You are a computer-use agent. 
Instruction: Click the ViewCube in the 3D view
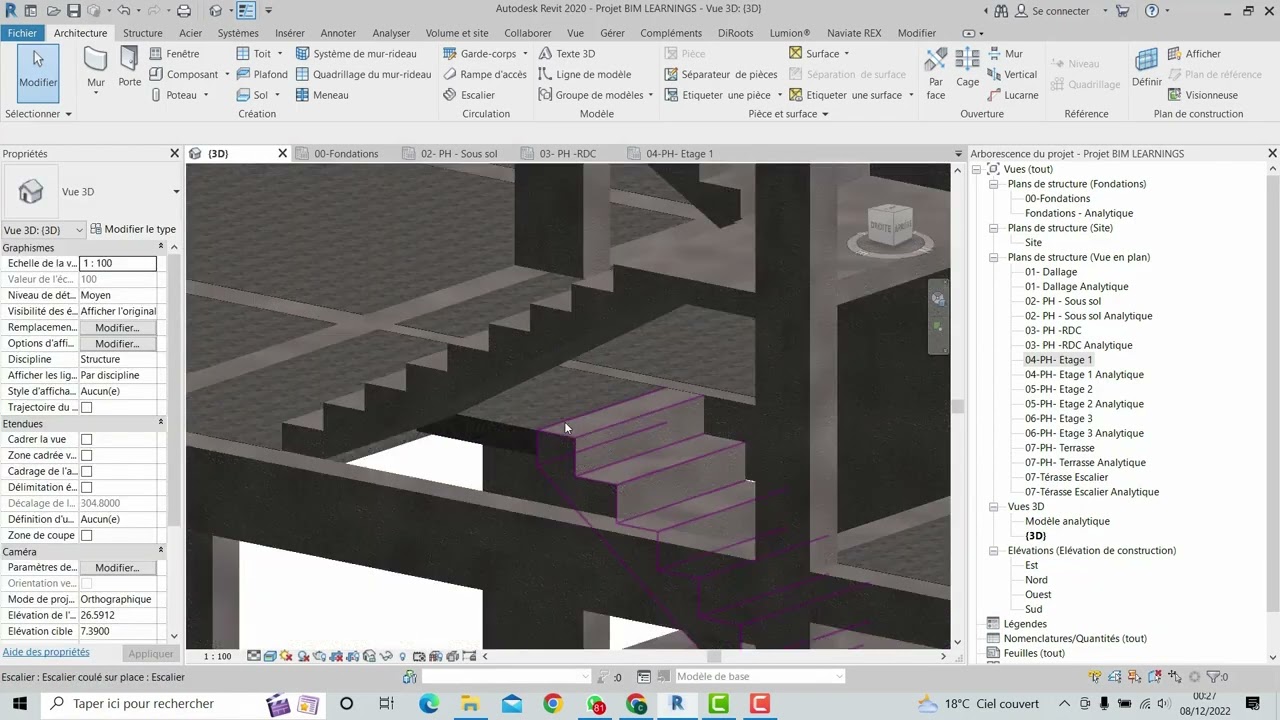coord(890,228)
